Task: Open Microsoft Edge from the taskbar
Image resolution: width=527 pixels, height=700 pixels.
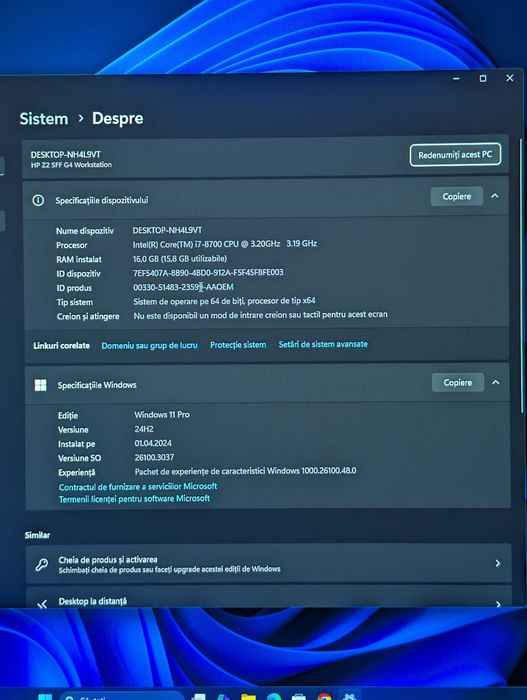Action: [x=273, y=697]
